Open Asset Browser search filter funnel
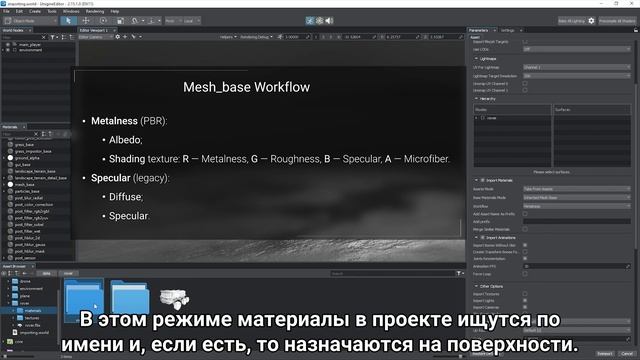Viewport: 640px width, 360px height. (x=460, y=273)
